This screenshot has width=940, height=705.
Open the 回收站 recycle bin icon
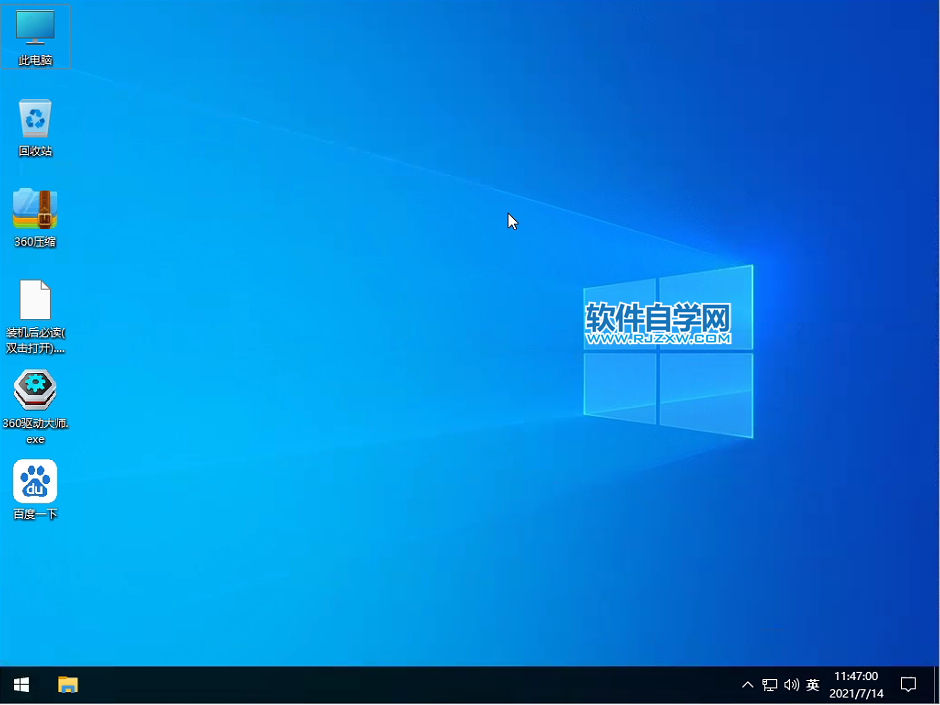[x=35, y=128]
